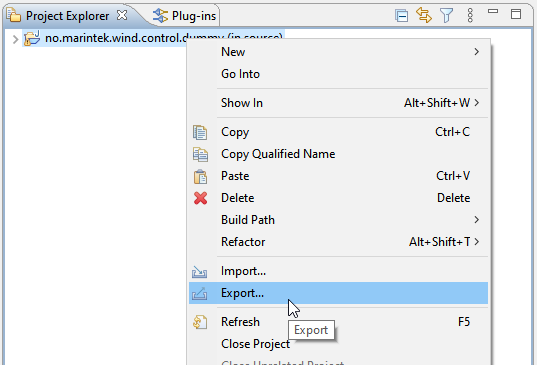The height and width of the screenshot is (365, 537).
Task: Choose Delete from the context menu
Action: [x=338, y=198]
